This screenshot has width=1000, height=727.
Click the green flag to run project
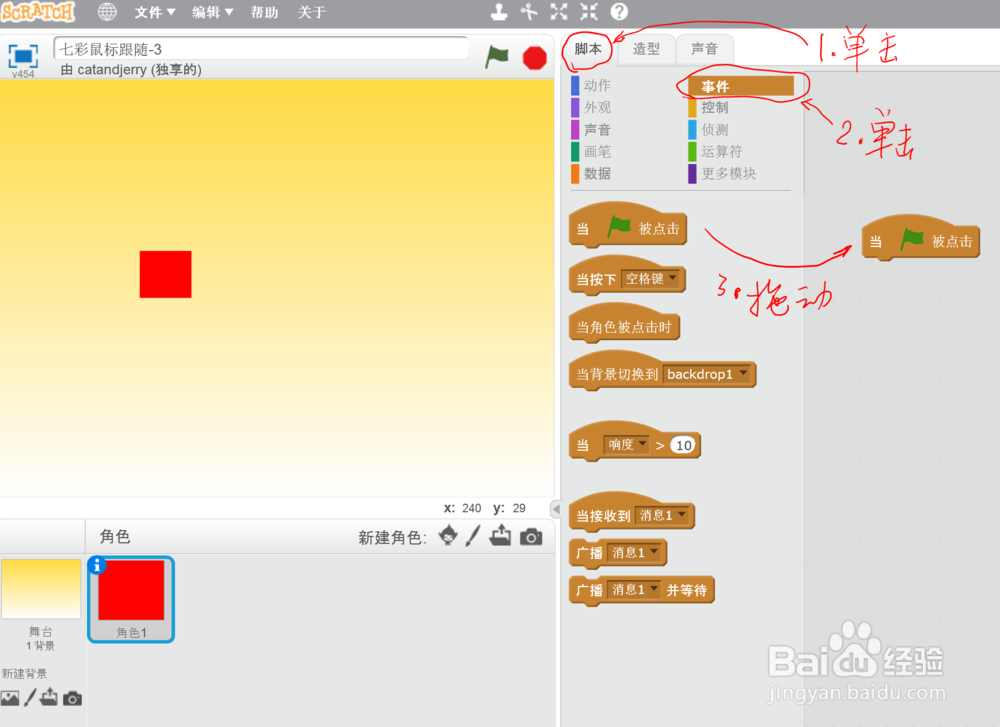(497, 58)
